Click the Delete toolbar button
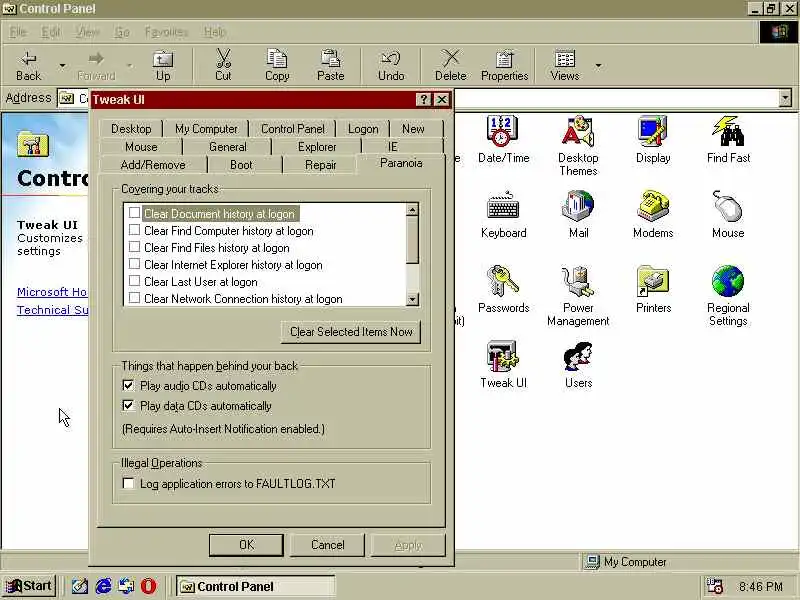Viewport: 800px width, 600px height. coord(451,66)
